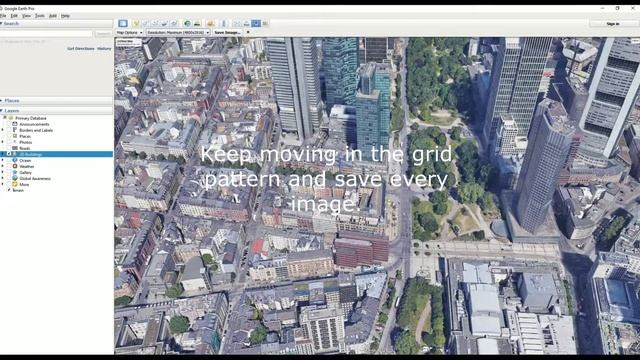Close the save image options bar
640x360 pixels.
(x=248, y=32)
